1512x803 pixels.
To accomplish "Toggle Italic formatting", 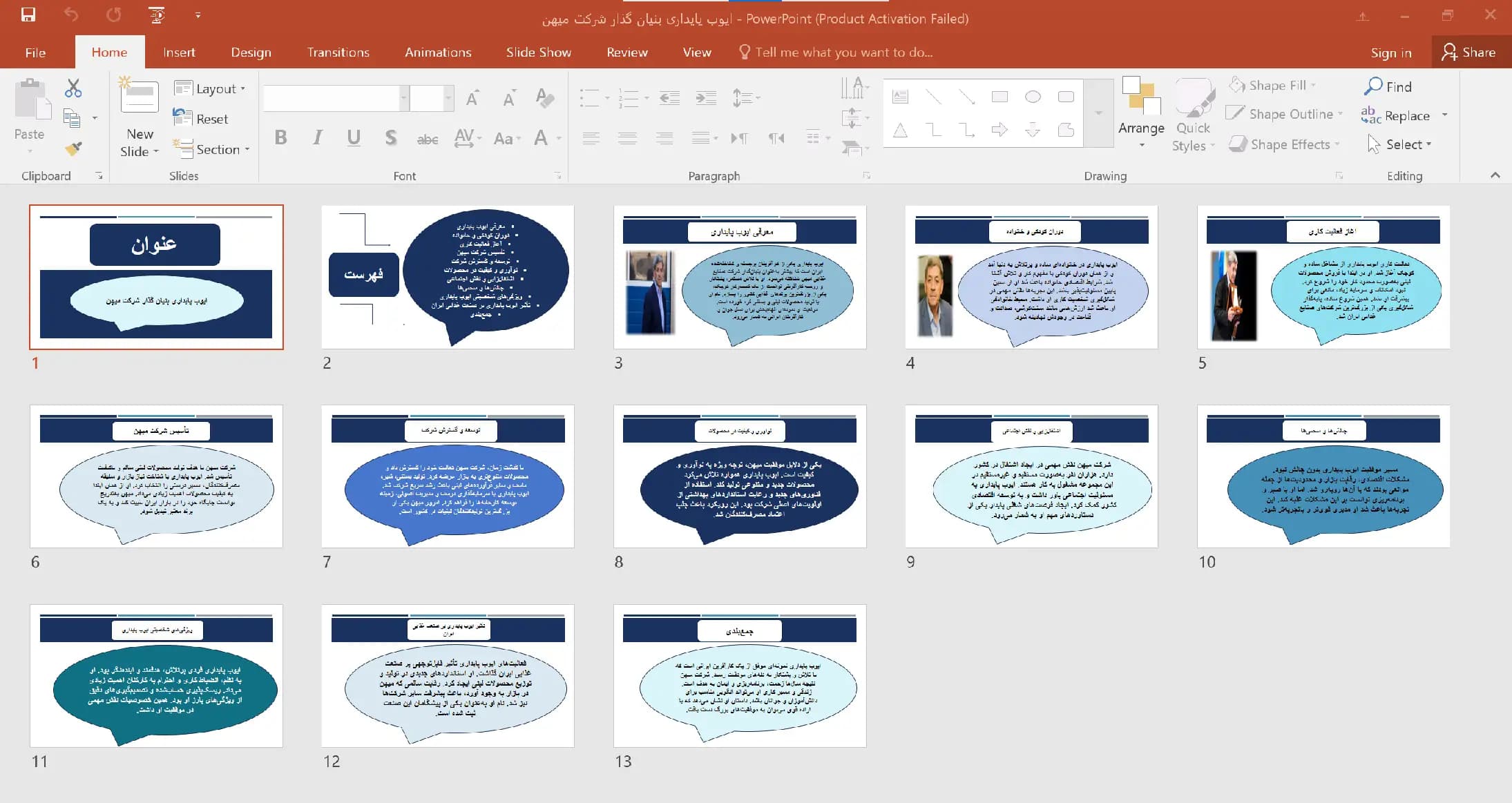I will click(x=318, y=137).
